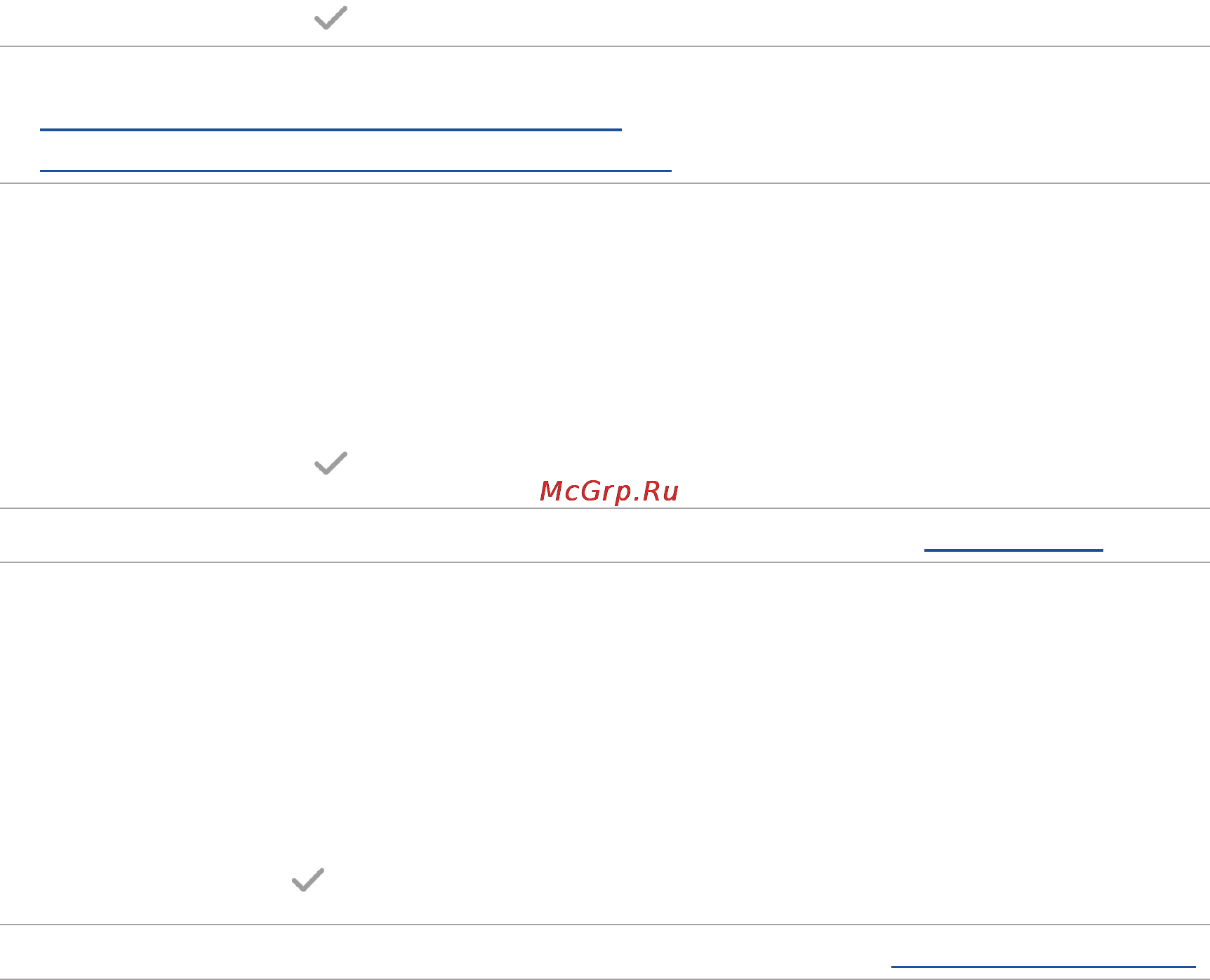Click the topmost gray checkmark icon
The width and height of the screenshot is (1210, 980).
click(x=331, y=18)
